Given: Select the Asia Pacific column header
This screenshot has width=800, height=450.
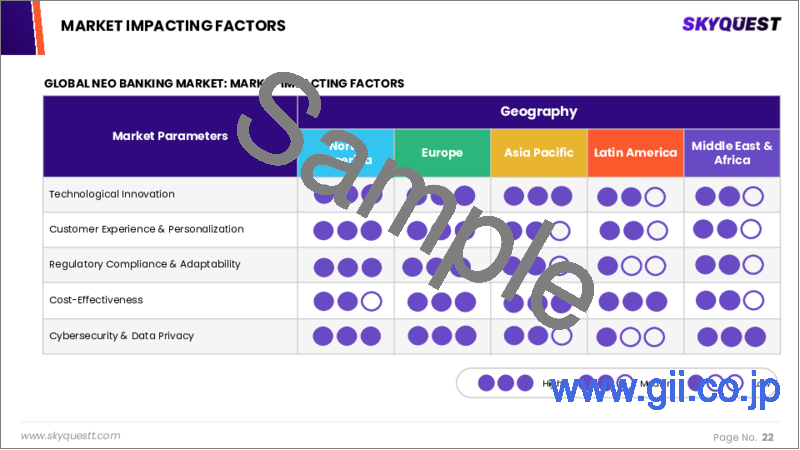Looking at the screenshot, I should click(x=538, y=153).
